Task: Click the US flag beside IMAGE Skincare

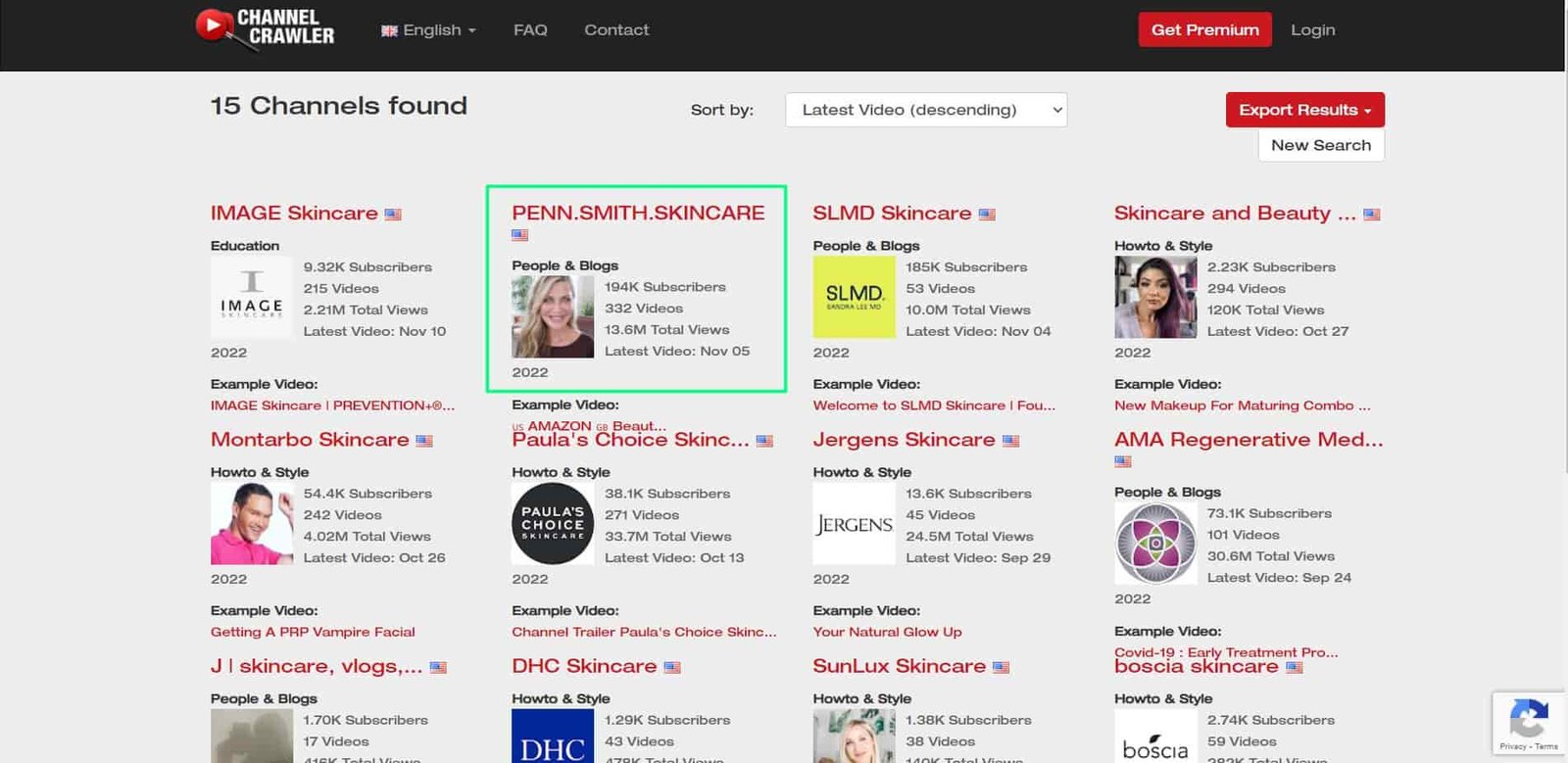Action: pos(393,215)
